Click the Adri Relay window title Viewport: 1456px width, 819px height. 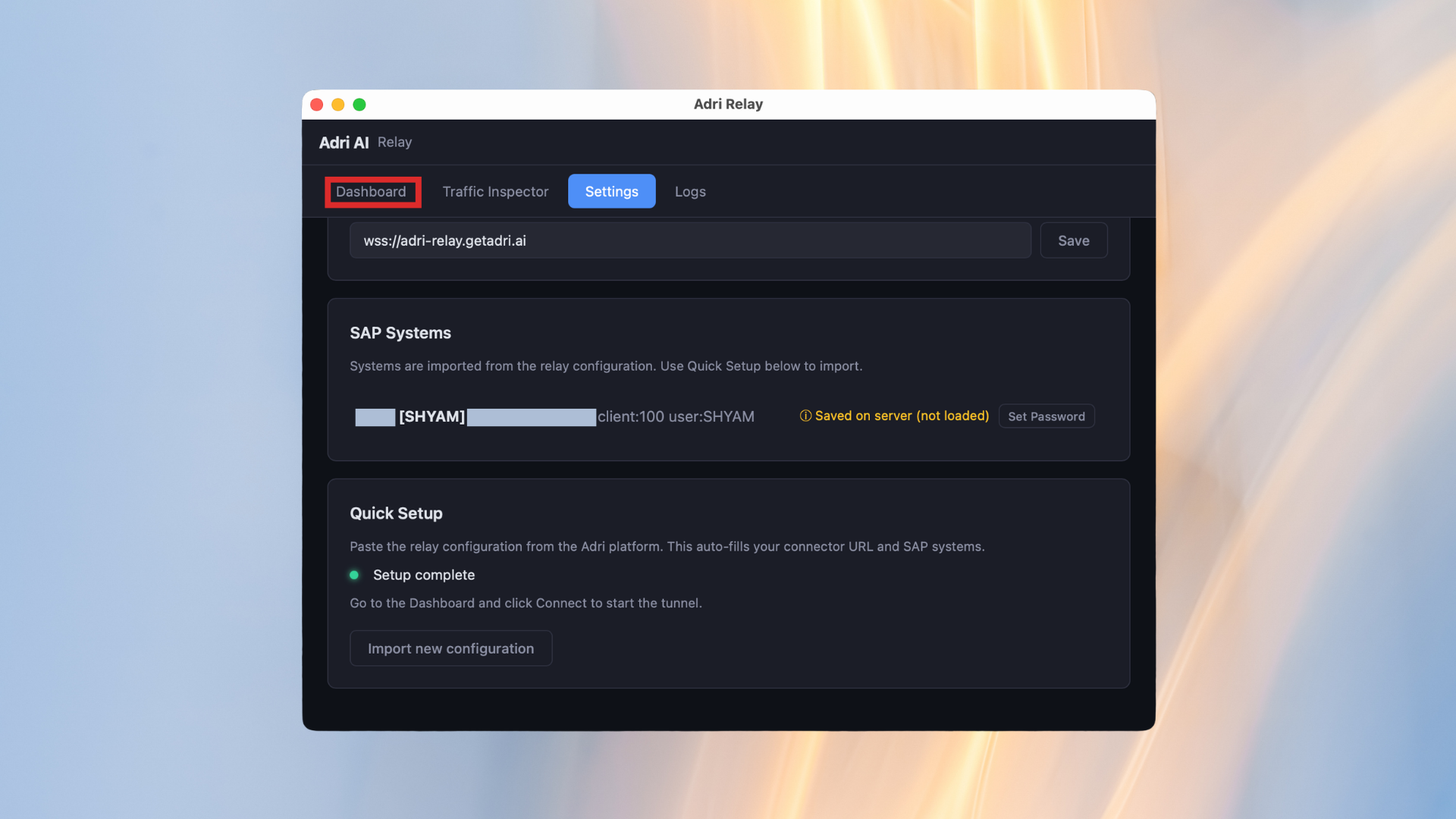(728, 104)
